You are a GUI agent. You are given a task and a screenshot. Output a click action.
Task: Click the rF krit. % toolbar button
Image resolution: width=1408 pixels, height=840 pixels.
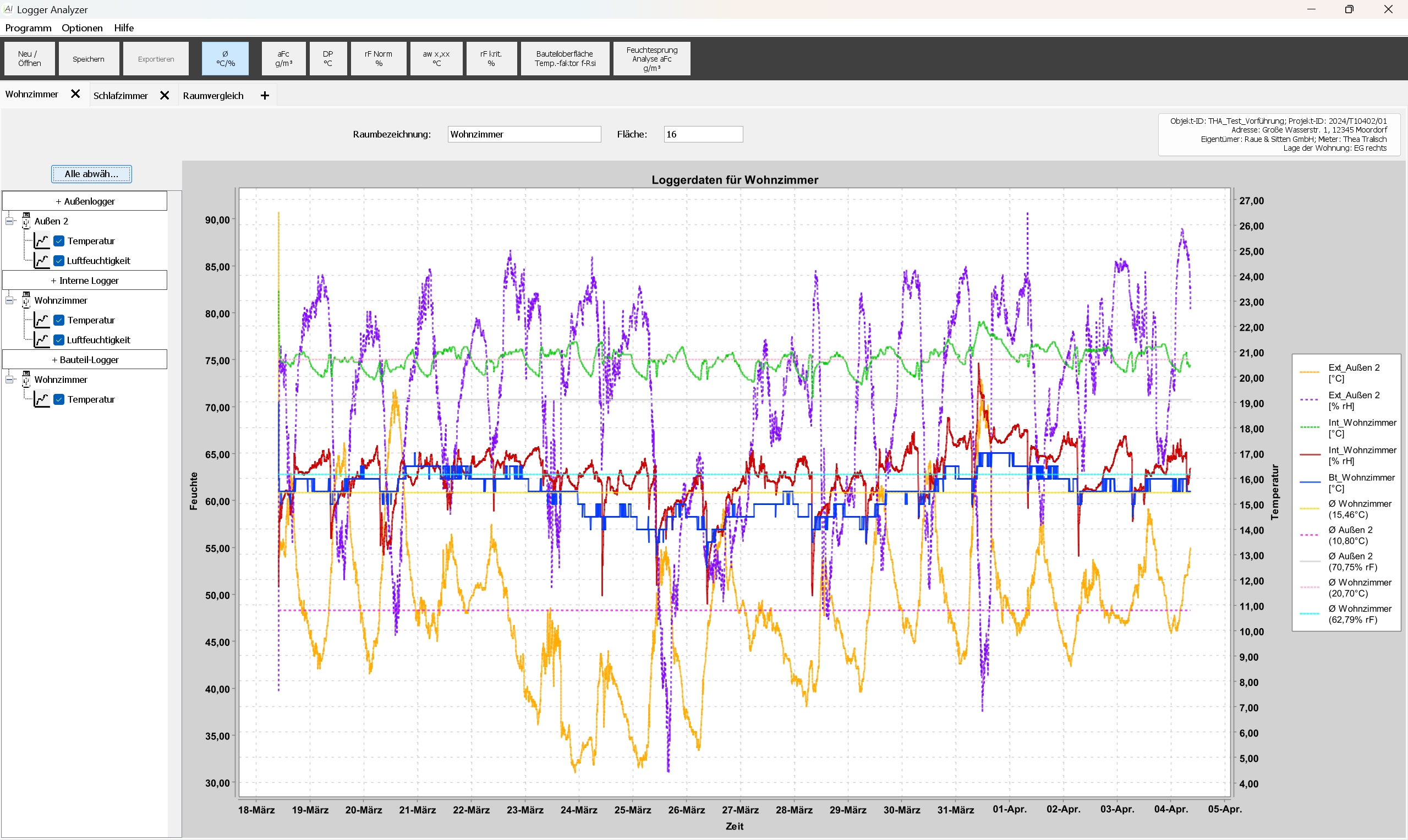(491, 58)
